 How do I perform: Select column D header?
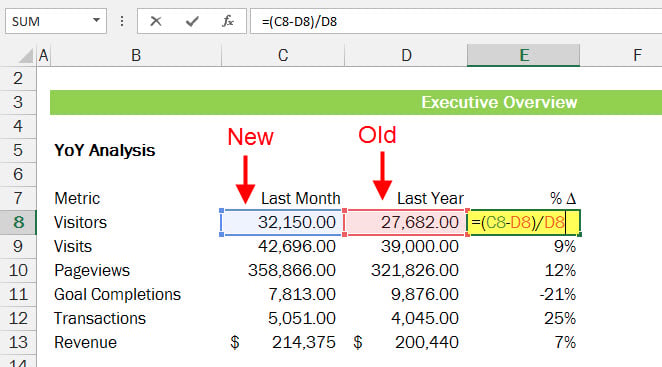(406, 55)
